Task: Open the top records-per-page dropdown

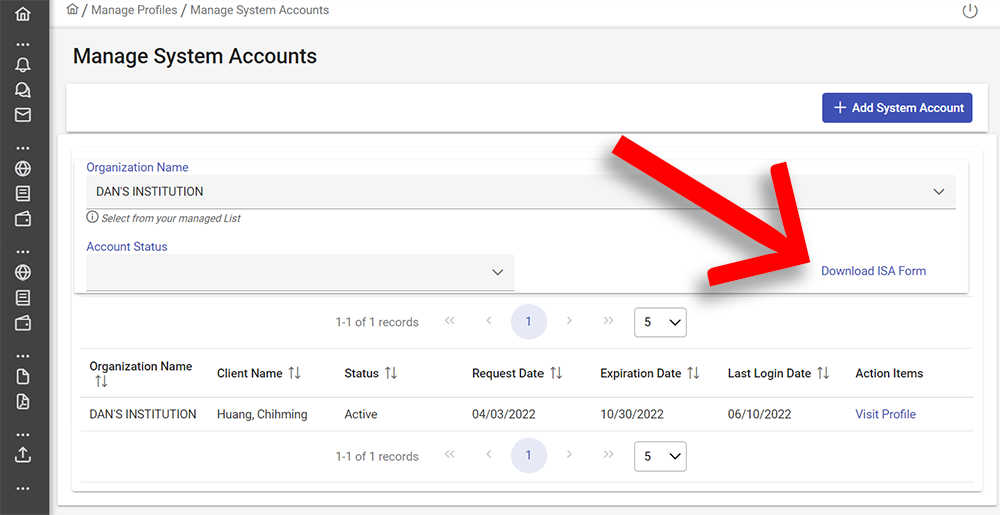Action: coord(660,322)
